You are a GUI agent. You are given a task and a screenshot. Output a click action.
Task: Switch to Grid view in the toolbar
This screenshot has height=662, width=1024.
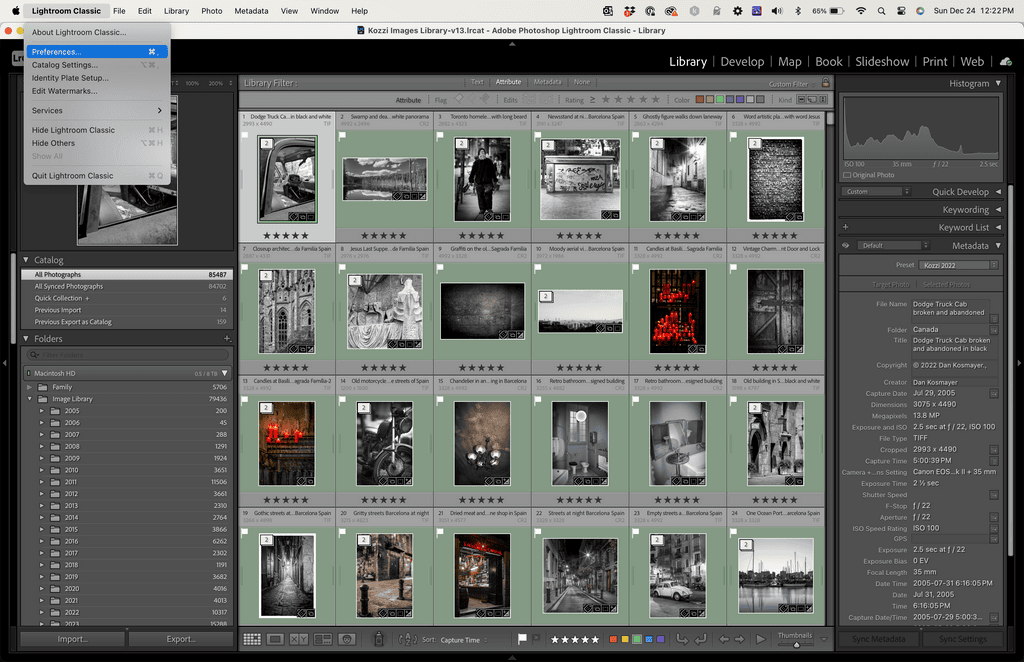[252, 639]
